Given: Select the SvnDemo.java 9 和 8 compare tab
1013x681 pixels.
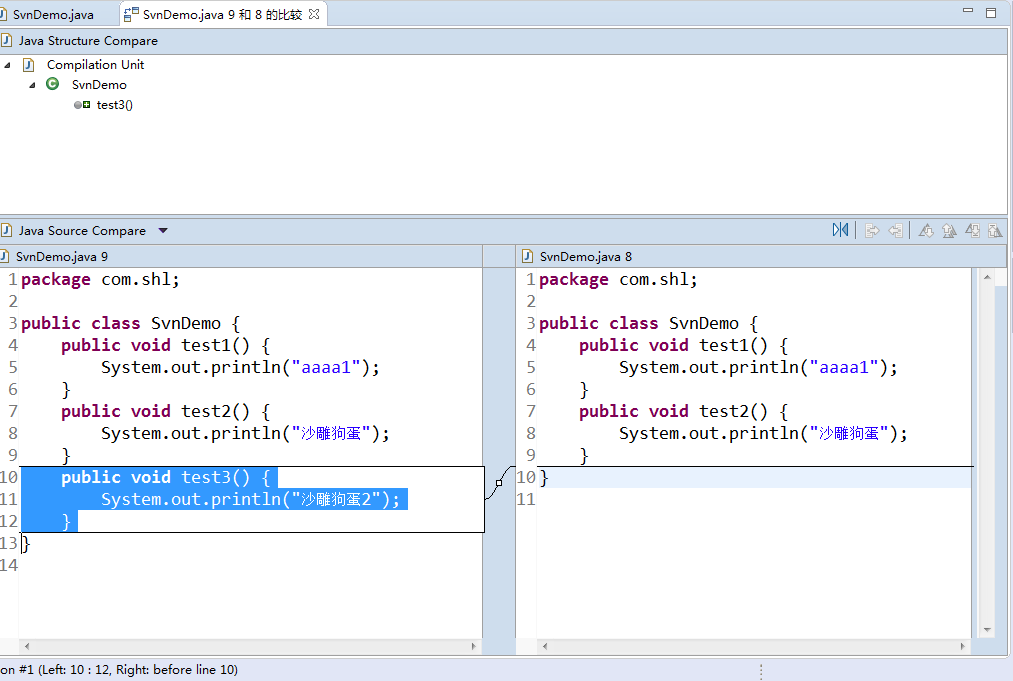Looking at the screenshot, I should [x=222, y=14].
